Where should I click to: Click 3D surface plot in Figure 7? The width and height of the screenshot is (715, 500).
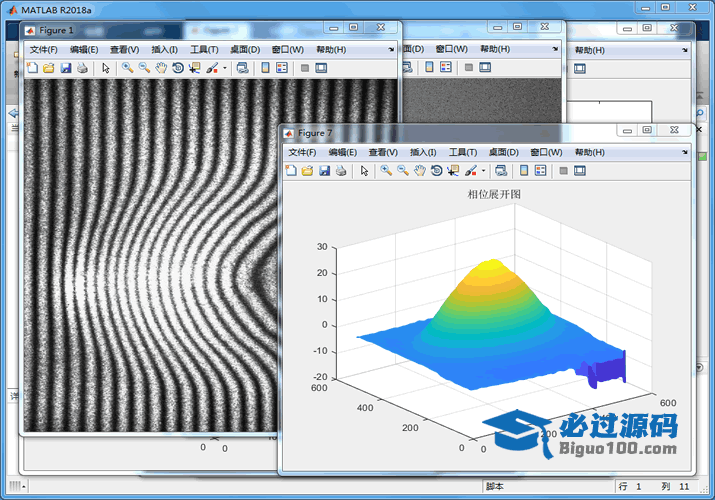pyautogui.click(x=492, y=326)
